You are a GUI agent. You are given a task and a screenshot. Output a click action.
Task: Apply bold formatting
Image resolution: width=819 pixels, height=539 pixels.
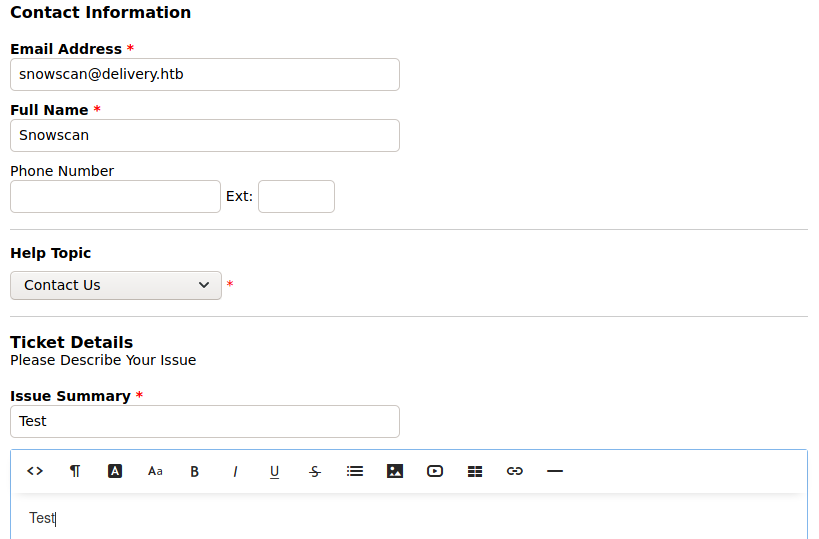point(195,471)
